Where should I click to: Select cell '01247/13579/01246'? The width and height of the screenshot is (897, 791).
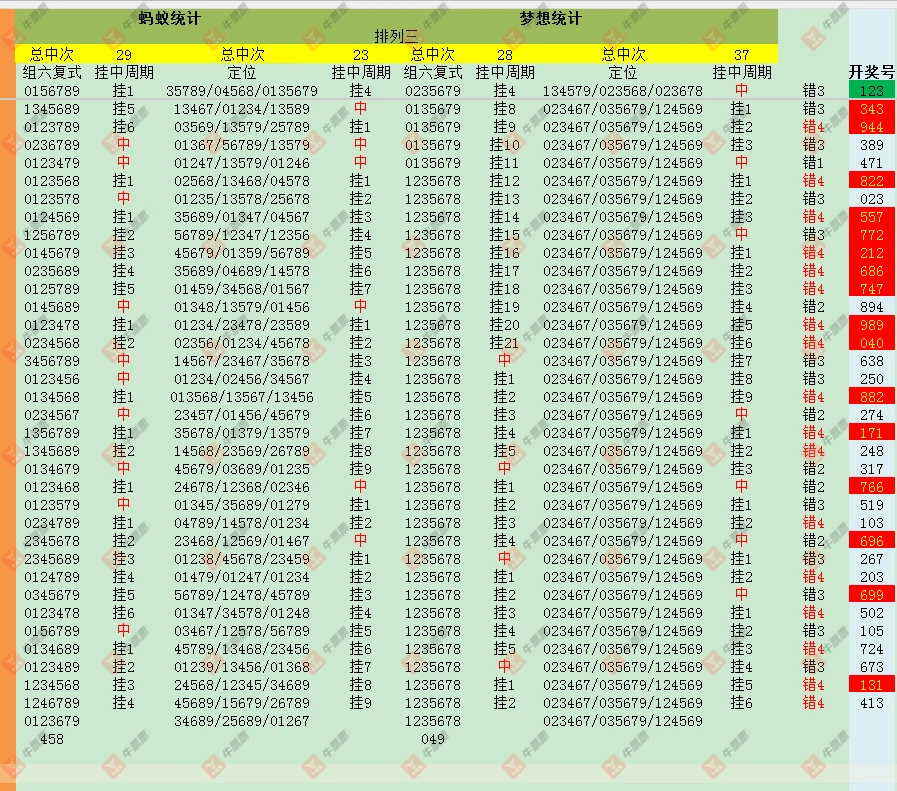[x=241, y=163]
